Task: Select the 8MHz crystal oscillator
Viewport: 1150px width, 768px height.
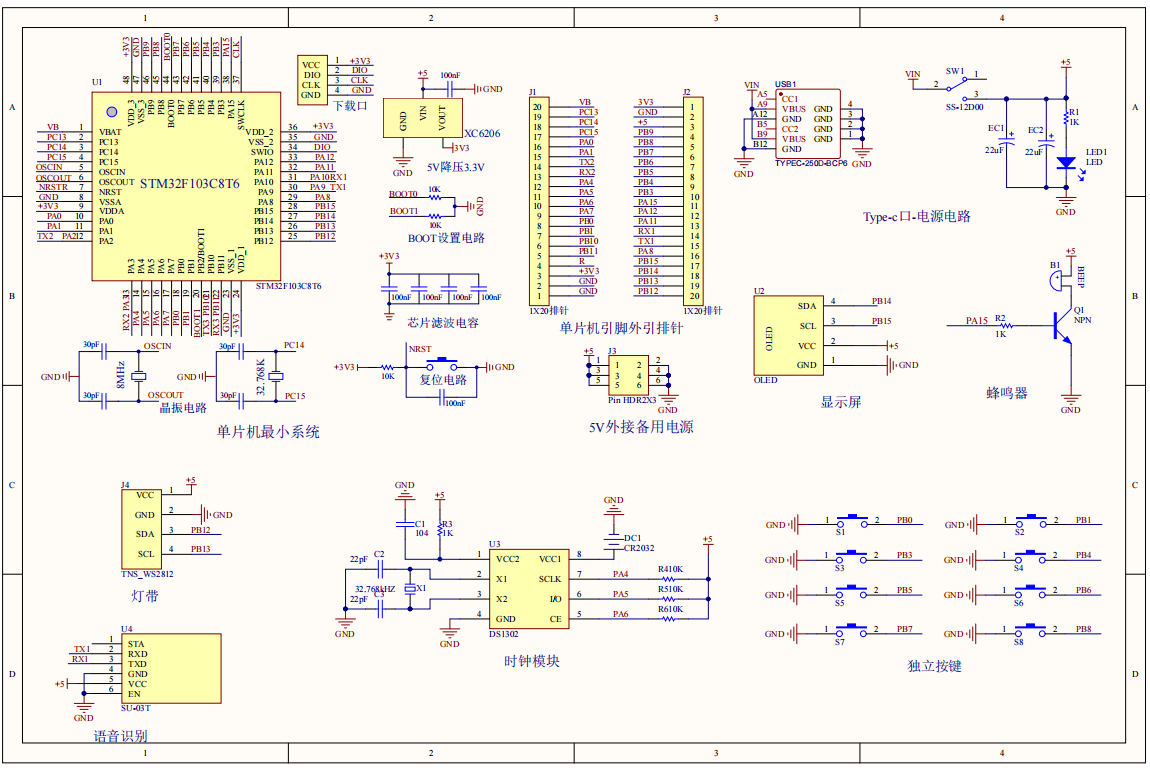Action: click(x=138, y=375)
